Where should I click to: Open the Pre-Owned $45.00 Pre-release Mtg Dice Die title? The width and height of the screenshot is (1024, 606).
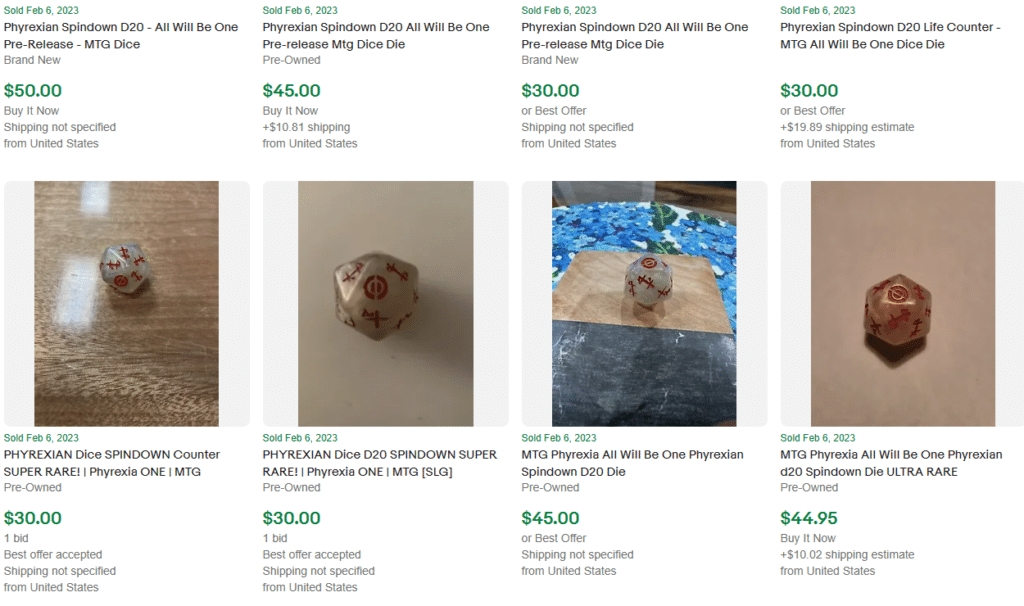[x=376, y=36]
